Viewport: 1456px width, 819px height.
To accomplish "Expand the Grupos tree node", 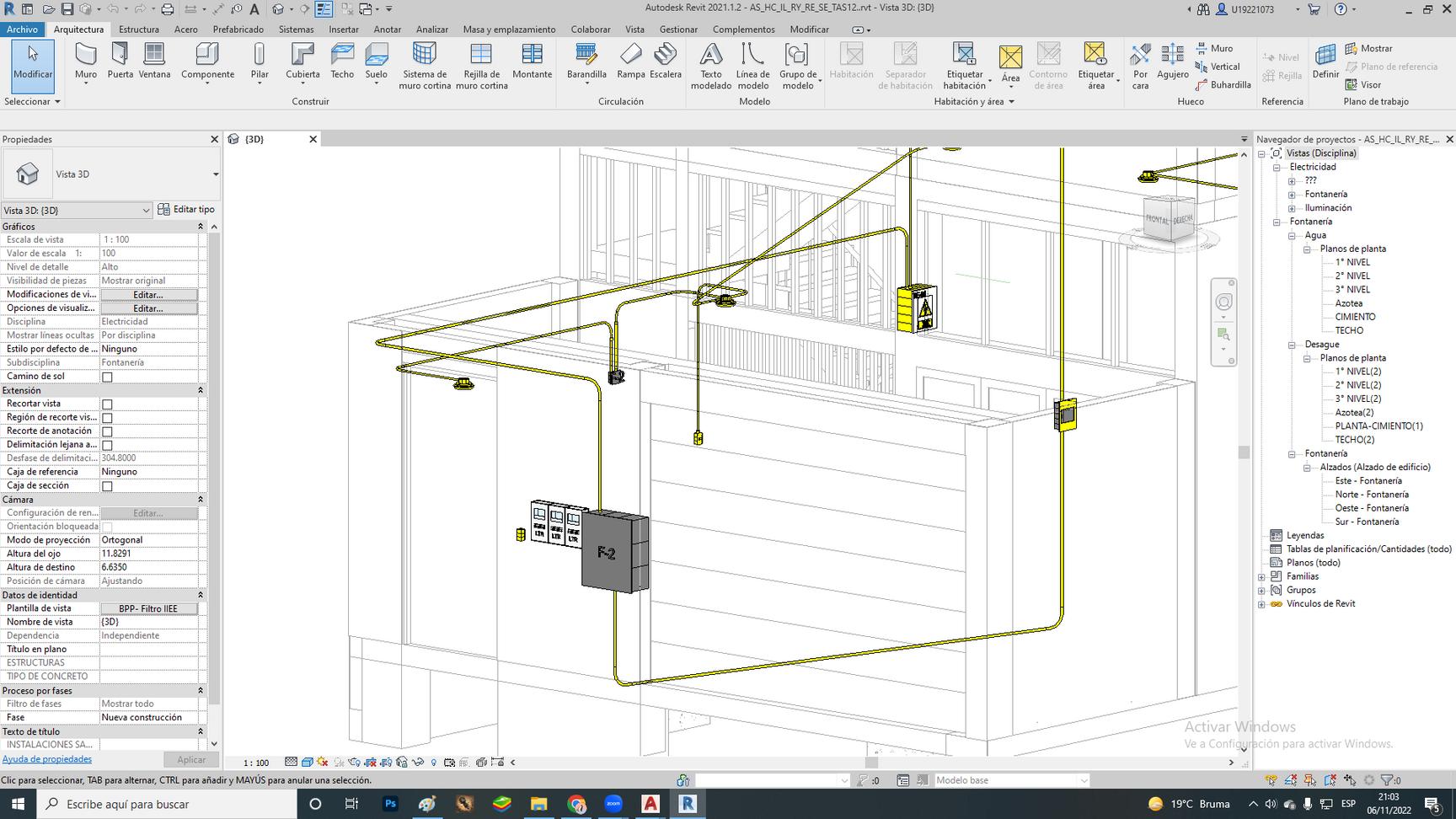I will [1261, 591].
